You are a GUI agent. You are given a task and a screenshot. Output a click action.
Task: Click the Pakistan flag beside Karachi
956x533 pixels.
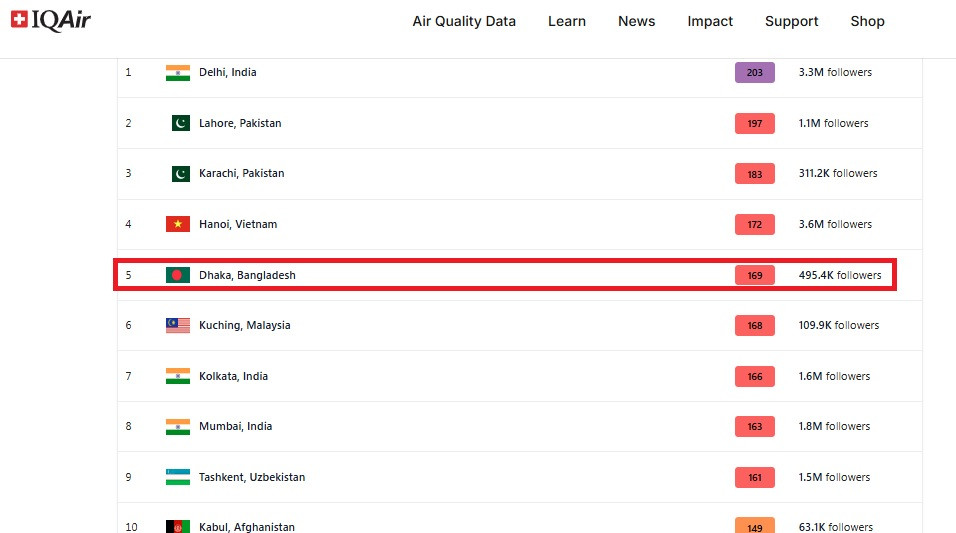(x=180, y=174)
